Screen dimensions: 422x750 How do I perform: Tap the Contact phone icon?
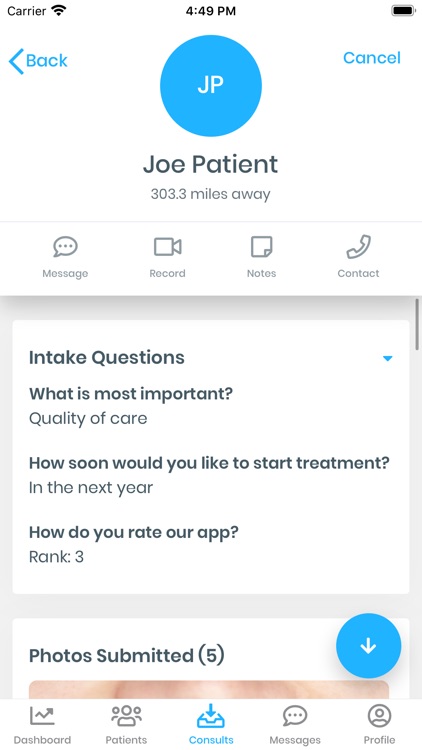click(358, 247)
